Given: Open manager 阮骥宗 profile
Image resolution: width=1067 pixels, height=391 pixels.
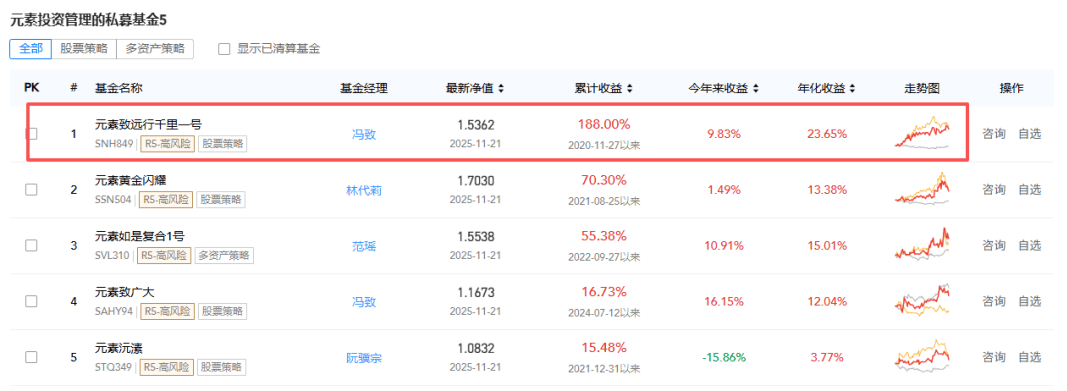Looking at the screenshot, I should pos(364,358).
